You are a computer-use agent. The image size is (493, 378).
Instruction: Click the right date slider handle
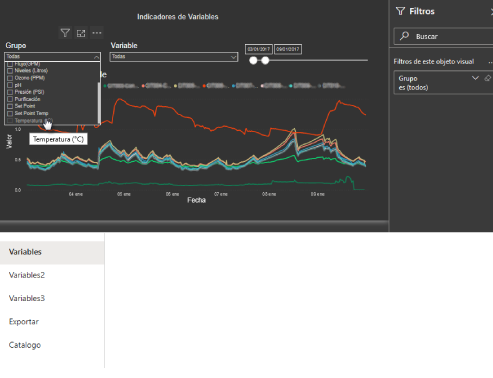265,60
